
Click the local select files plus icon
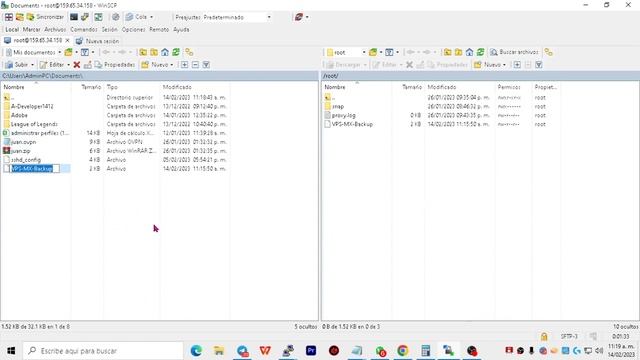click(184, 64)
